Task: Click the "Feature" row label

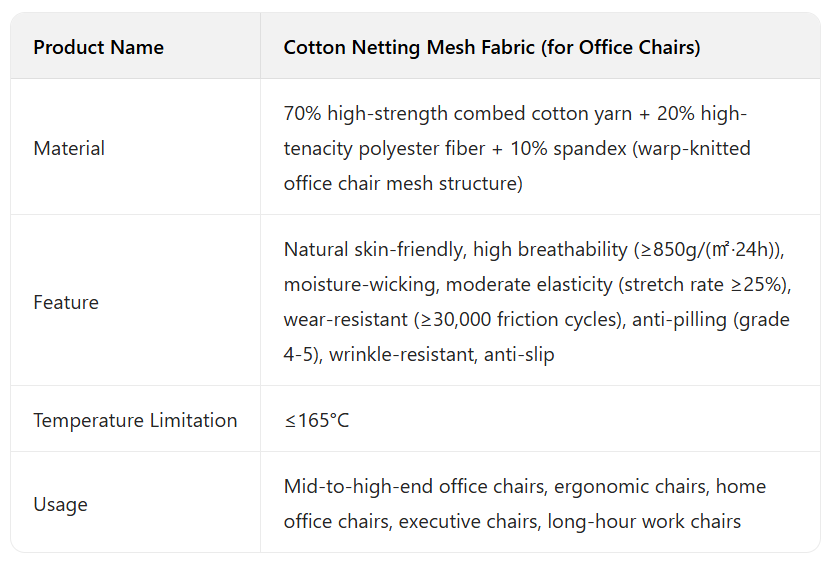Action: point(66,302)
